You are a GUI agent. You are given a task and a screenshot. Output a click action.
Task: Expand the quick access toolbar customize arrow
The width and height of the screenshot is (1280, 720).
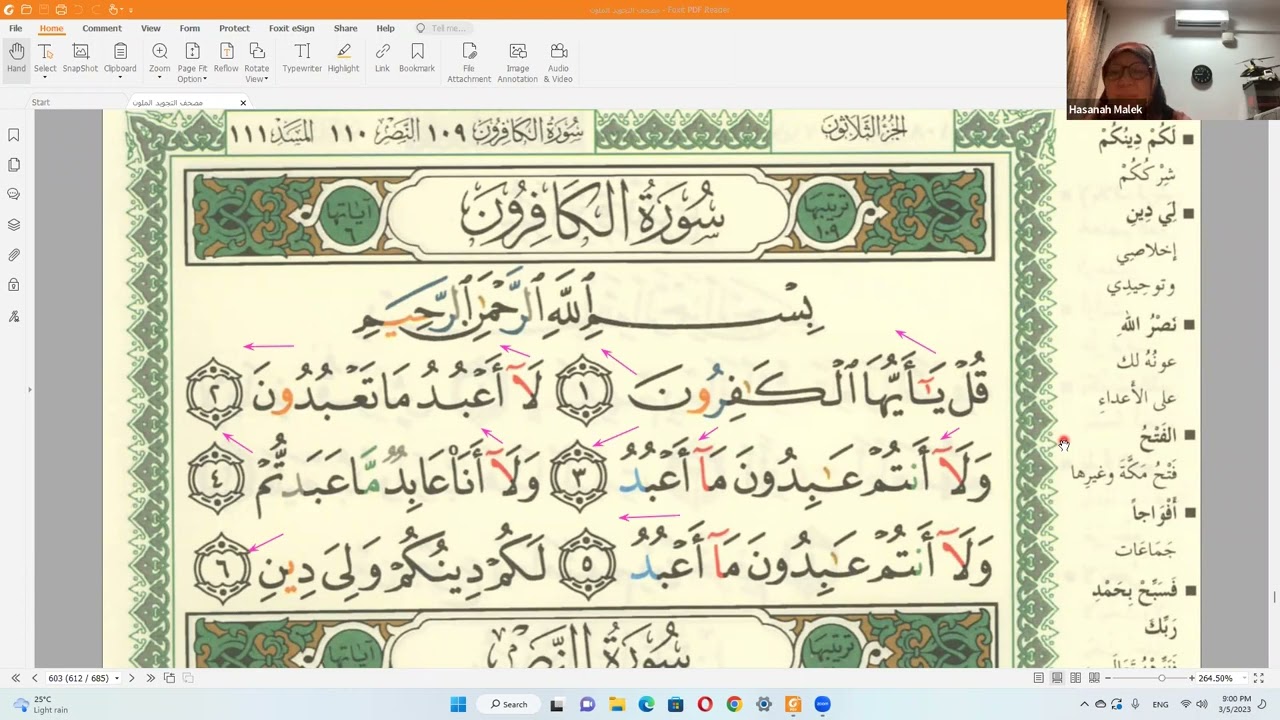tap(130, 10)
